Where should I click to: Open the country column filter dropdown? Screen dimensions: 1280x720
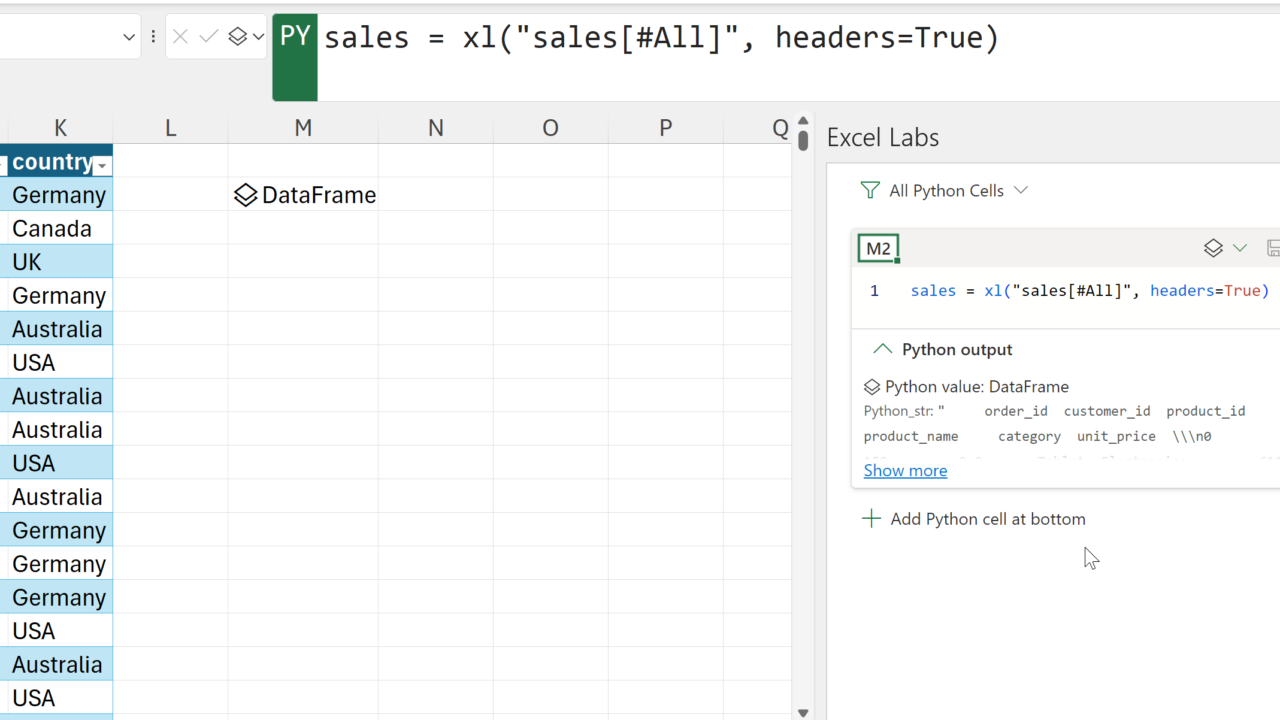102,165
